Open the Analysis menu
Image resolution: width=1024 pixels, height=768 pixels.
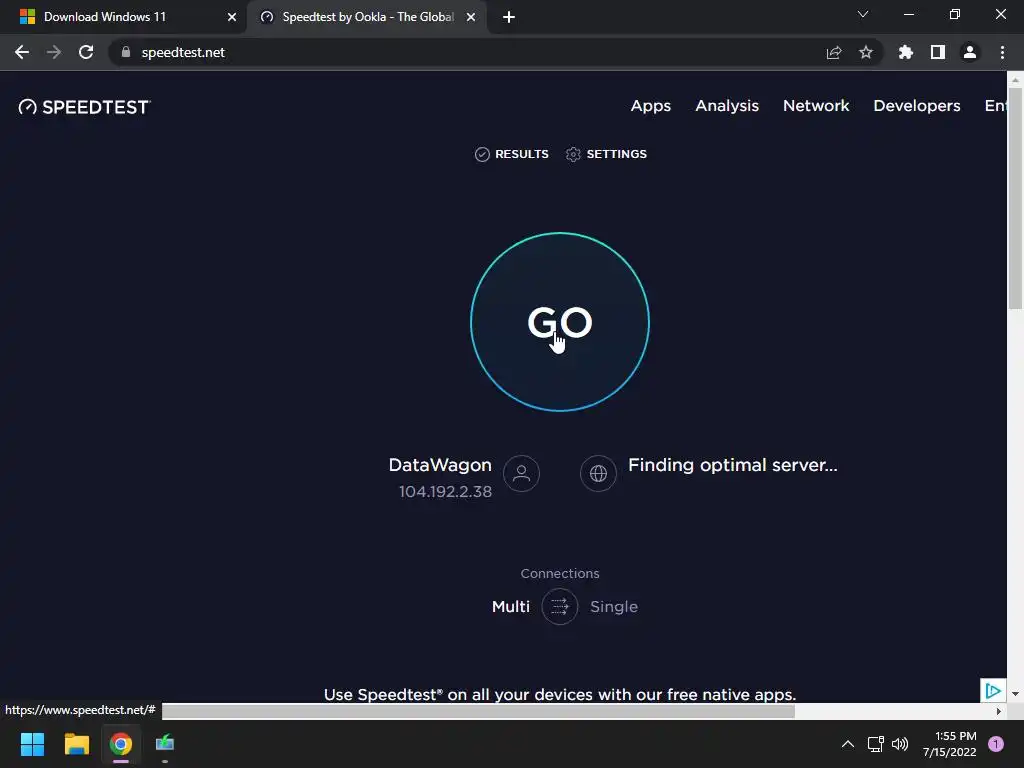point(727,106)
